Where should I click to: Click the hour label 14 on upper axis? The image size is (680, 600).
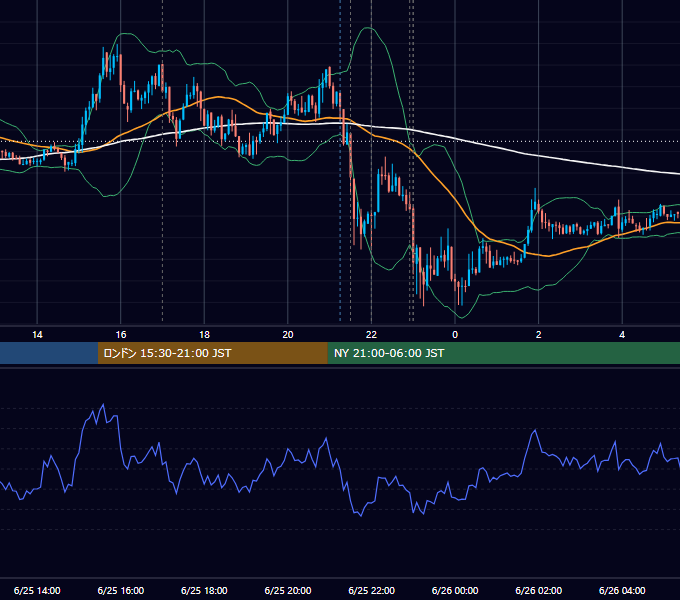(x=37, y=335)
